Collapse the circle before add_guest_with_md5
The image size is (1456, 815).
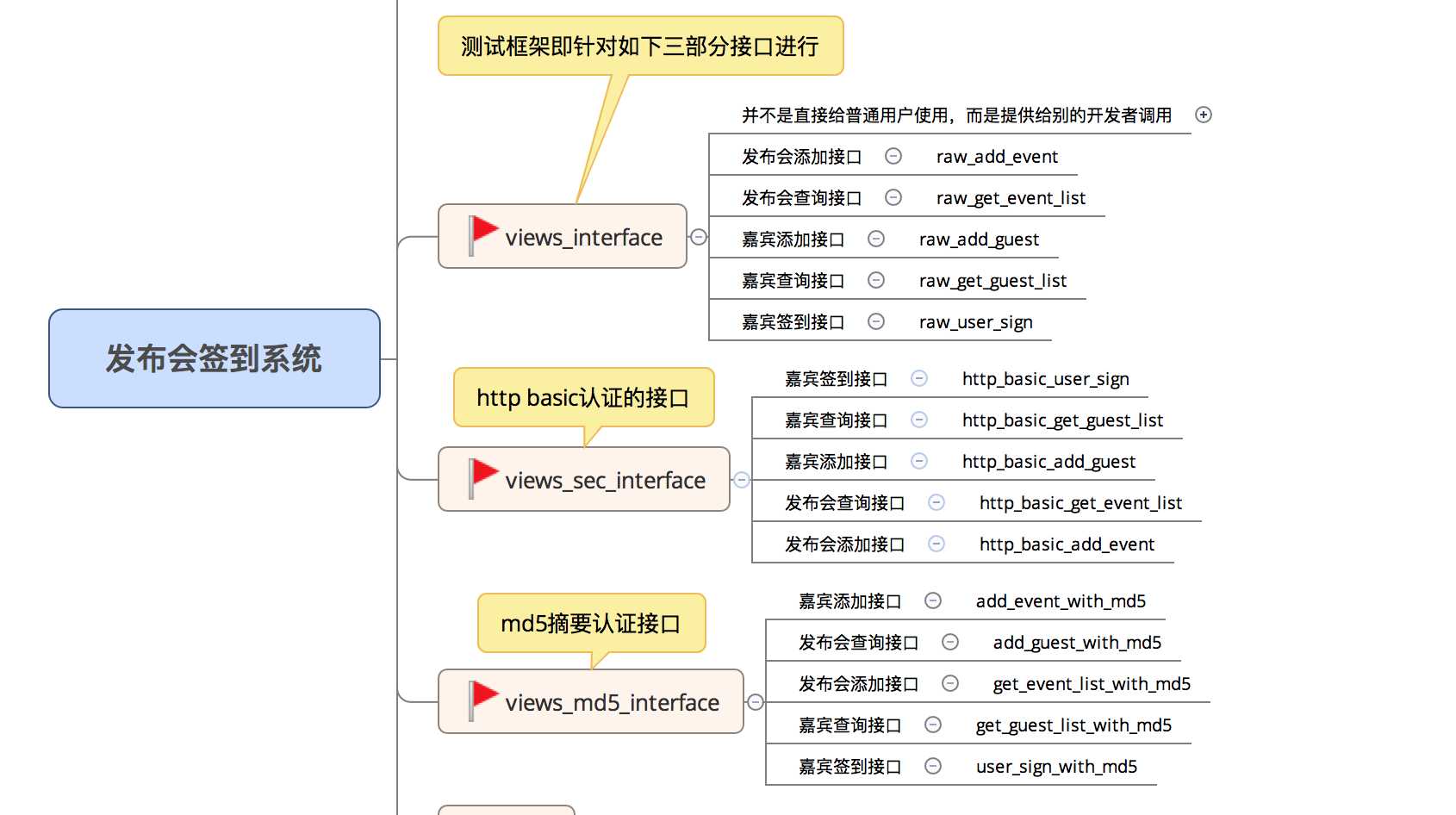pyautogui.click(x=950, y=642)
